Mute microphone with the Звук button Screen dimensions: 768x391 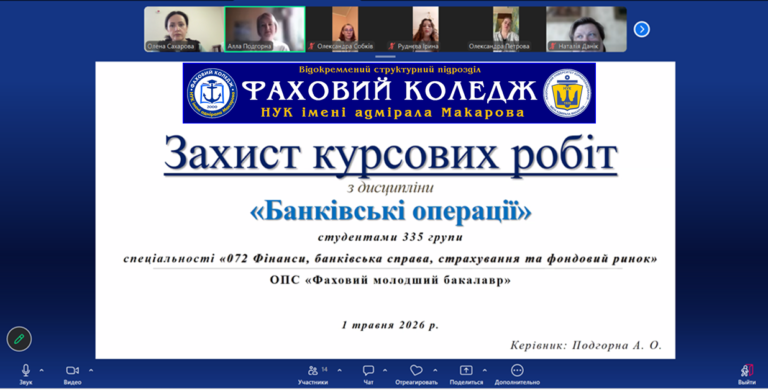[25, 374]
